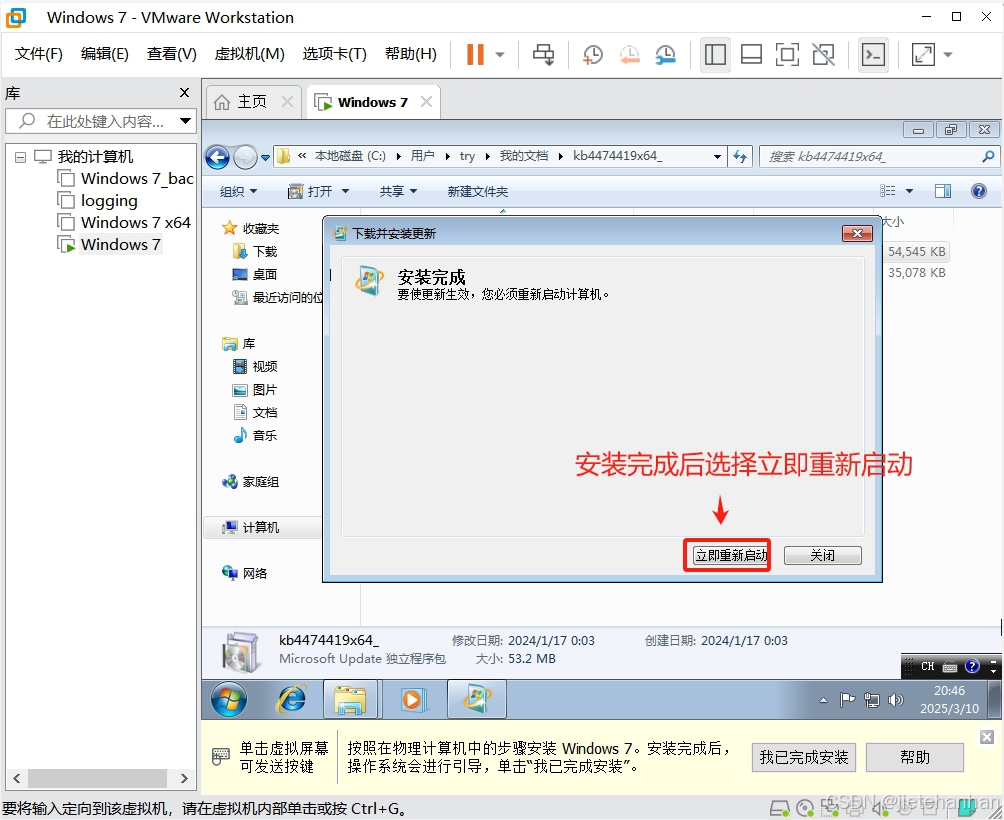Viewport: 1004px width, 820px height.
Task: Open the 组织 dropdown menu
Action: tap(238, 191)
